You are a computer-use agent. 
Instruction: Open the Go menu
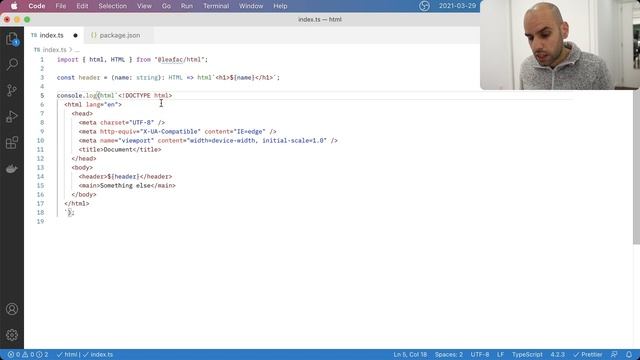(x=166, y=6)
